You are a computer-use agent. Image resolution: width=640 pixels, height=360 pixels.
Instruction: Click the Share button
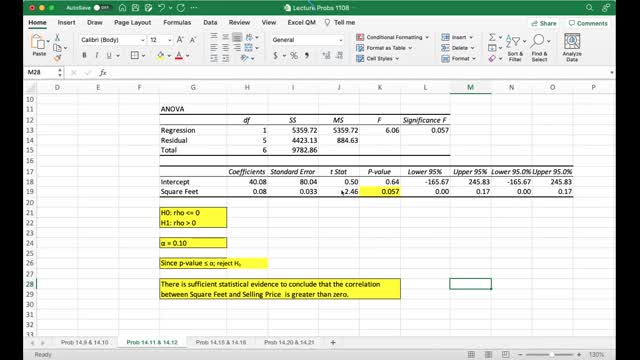(x=544, y=23)
